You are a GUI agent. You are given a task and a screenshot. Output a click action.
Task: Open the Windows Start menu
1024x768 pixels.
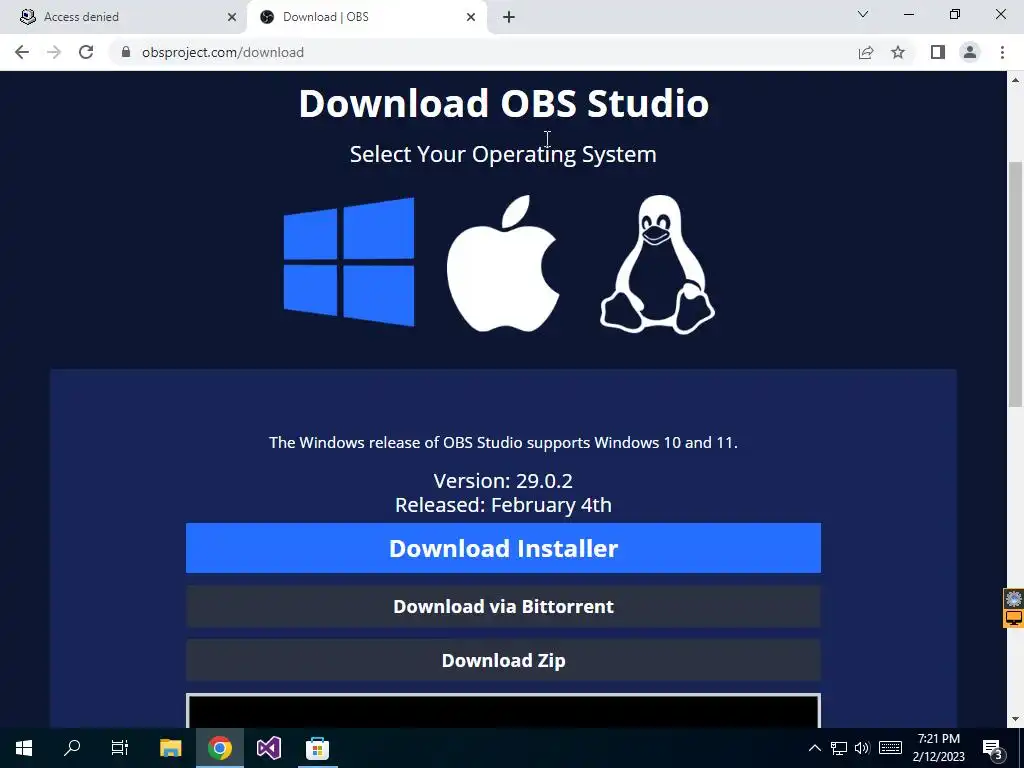click(24, 748)
